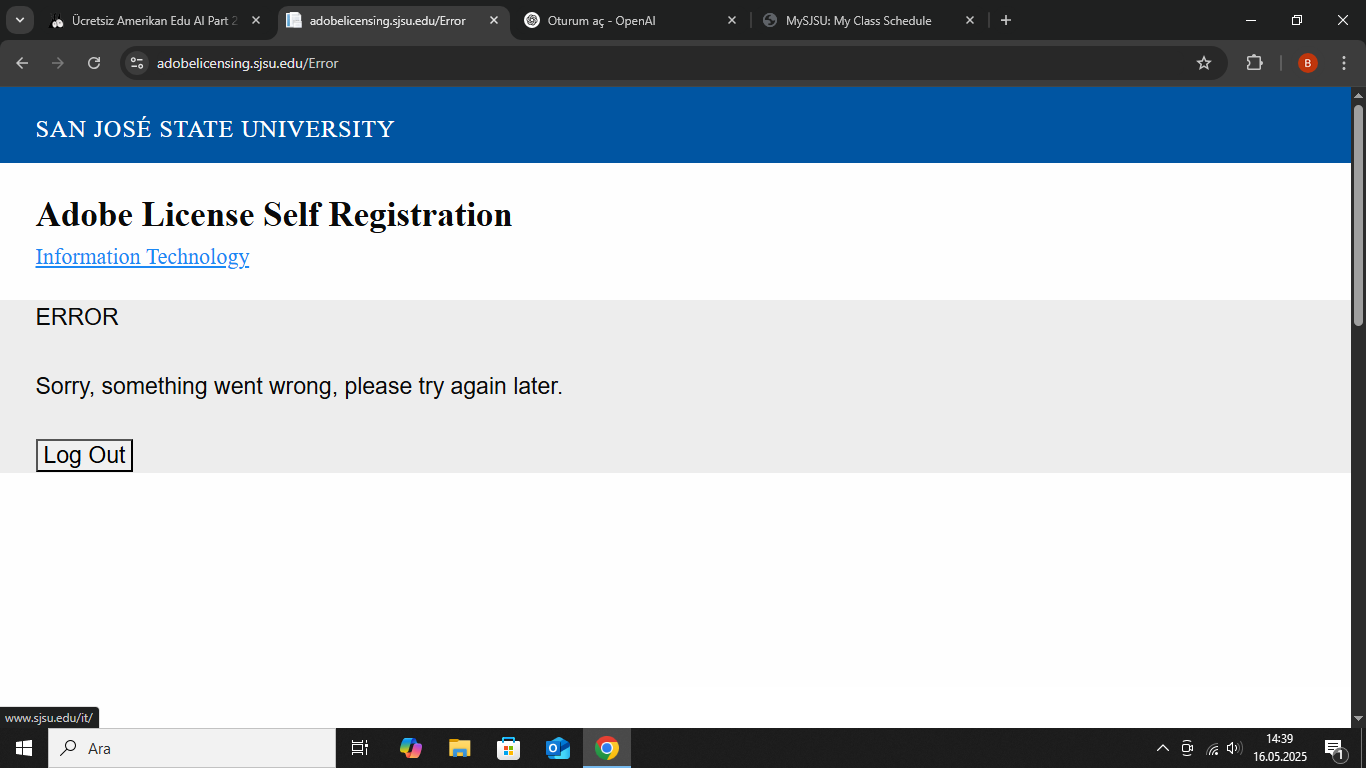Click the Ara taskbar search box
Image resolution: width=1366 pixels, height=768 pixels.
tap(192, 748)
